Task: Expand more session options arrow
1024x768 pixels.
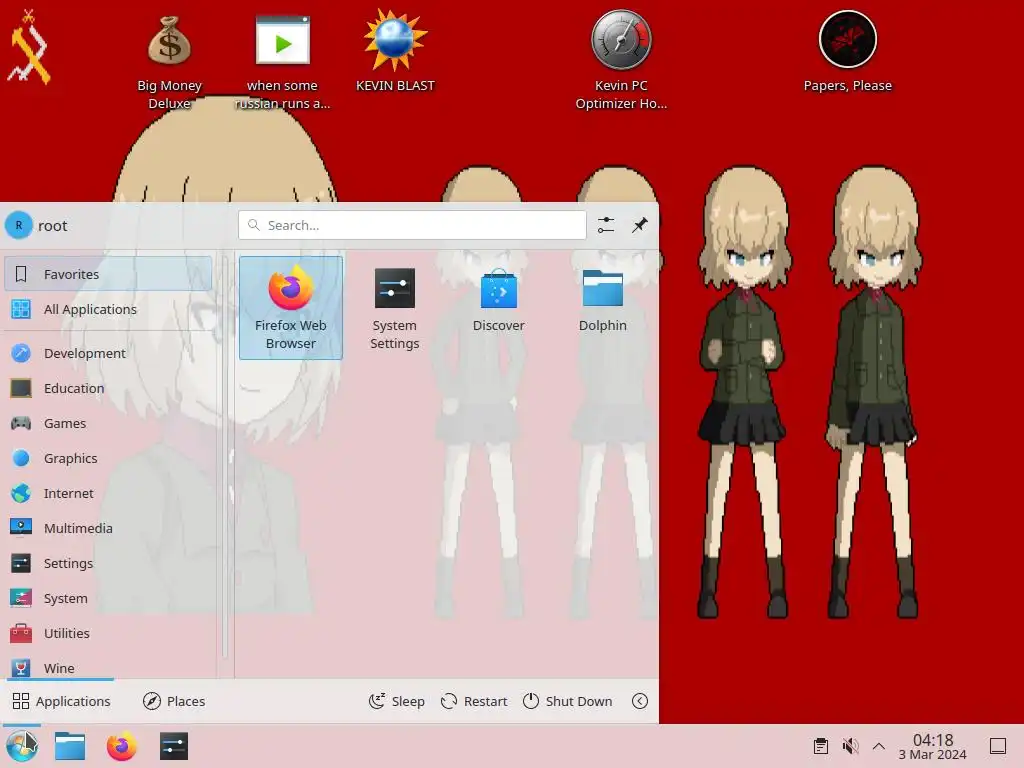Action: coord(640,701)
